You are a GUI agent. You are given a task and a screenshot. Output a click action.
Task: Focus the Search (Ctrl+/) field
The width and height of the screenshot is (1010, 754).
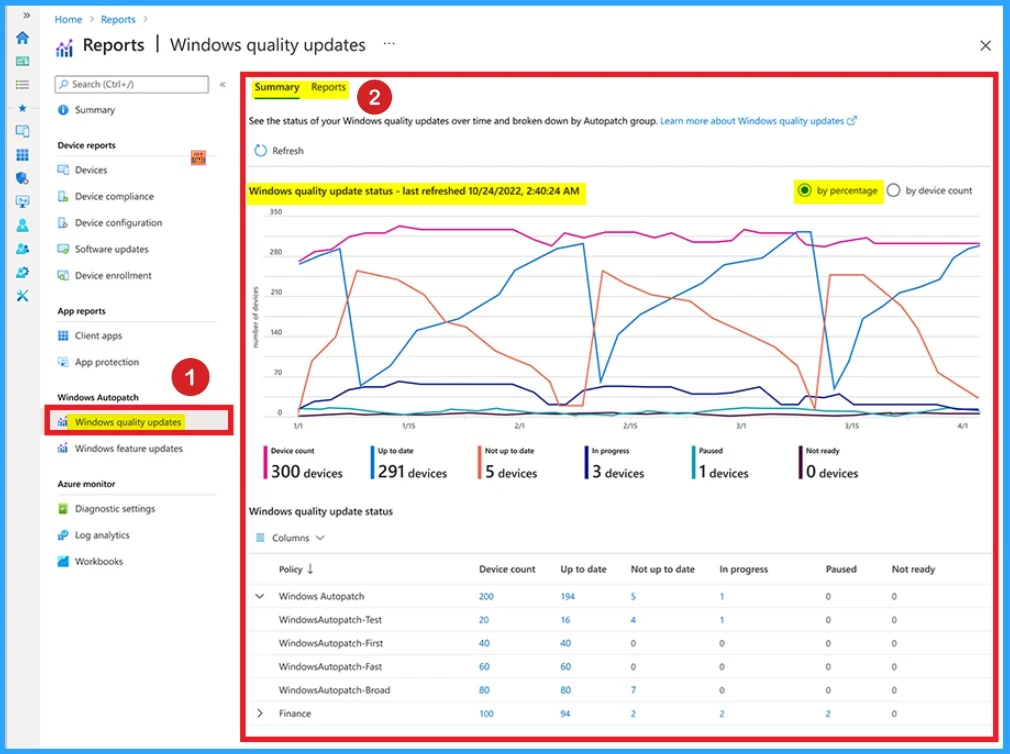pyautogui.click(x=132, y=84)
